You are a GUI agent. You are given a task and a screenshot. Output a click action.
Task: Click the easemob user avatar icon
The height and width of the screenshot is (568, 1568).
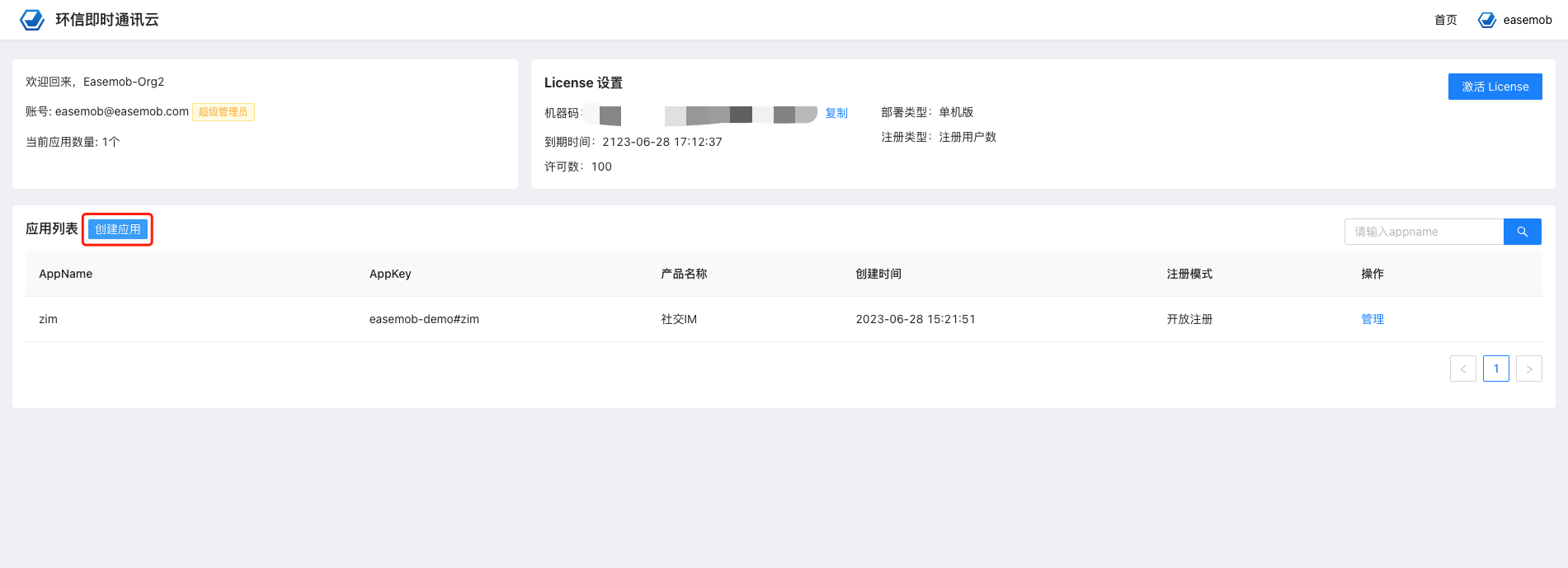pyautogui.click(x=1486, y=20)
